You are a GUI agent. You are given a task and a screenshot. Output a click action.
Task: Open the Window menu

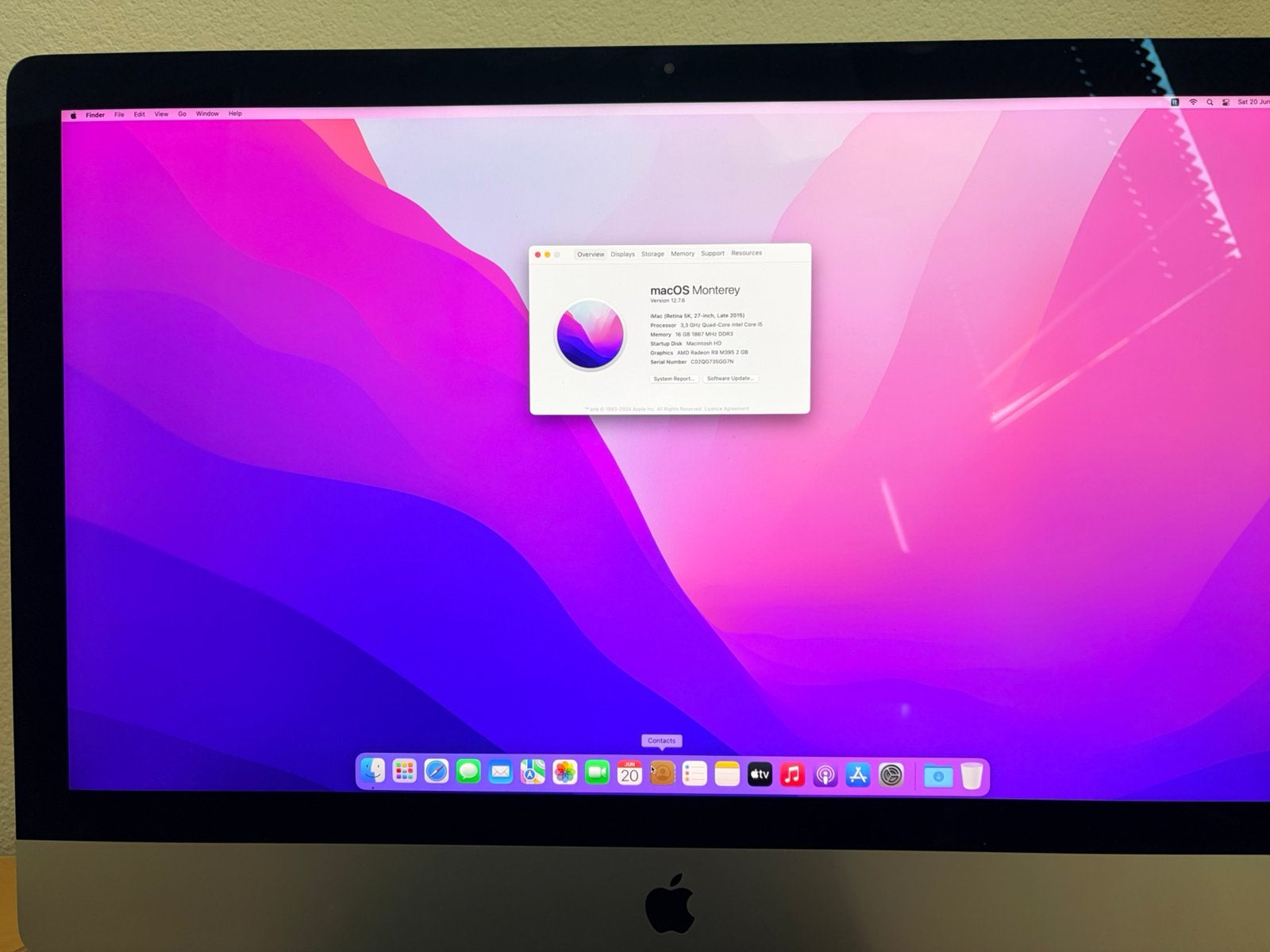(207, 114)
